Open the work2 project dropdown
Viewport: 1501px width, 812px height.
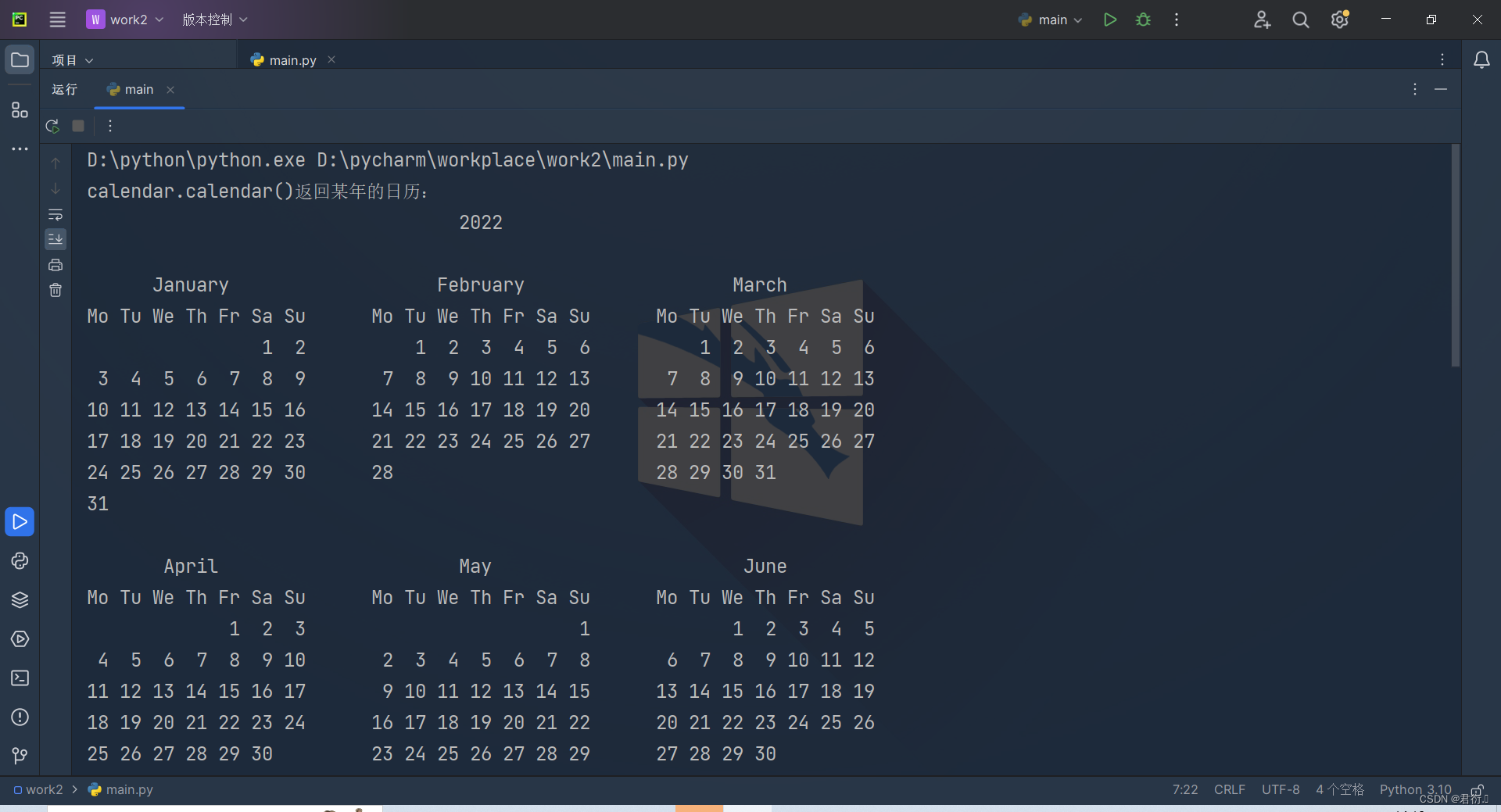[x=125, y=20]
